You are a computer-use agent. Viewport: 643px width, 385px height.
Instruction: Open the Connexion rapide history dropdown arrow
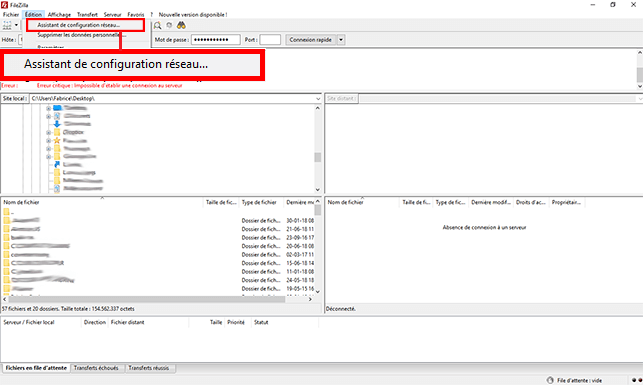(x=341, y=40)
